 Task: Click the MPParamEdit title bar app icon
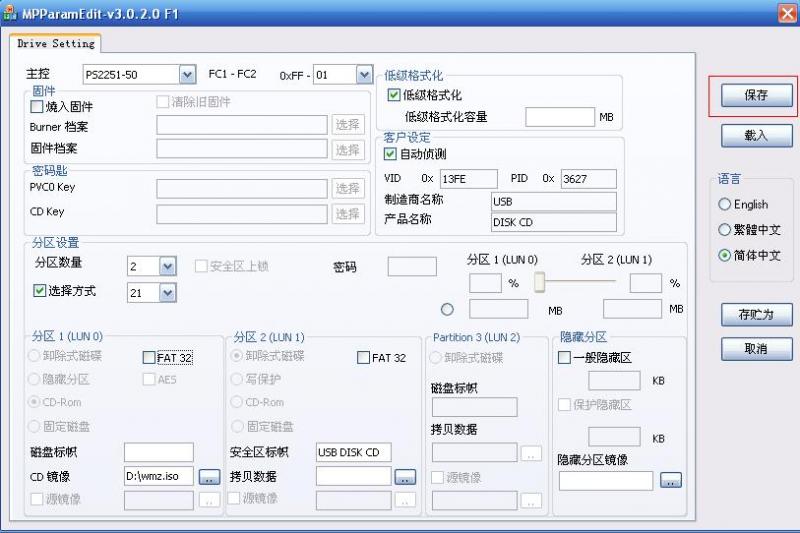(x=11, y=12)
